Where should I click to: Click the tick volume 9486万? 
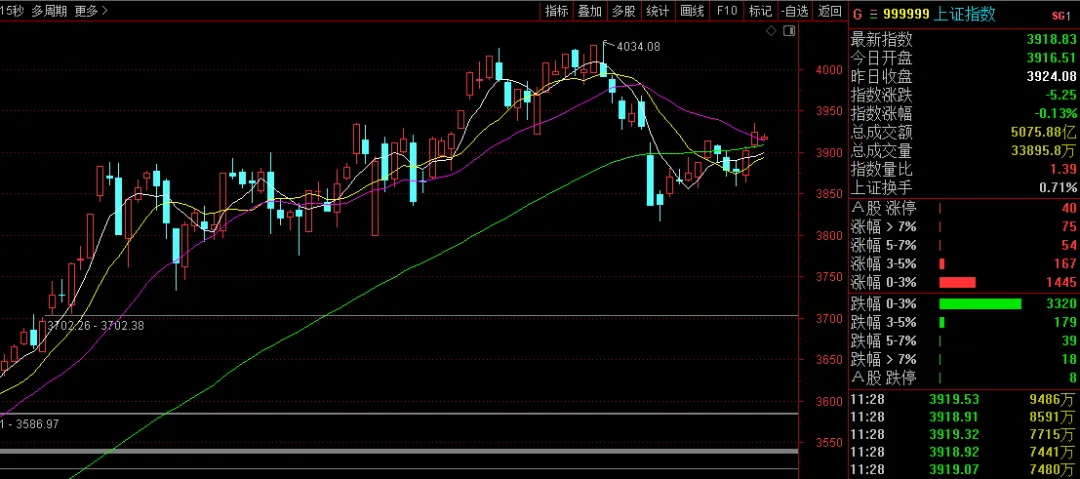pos(1052,399)
